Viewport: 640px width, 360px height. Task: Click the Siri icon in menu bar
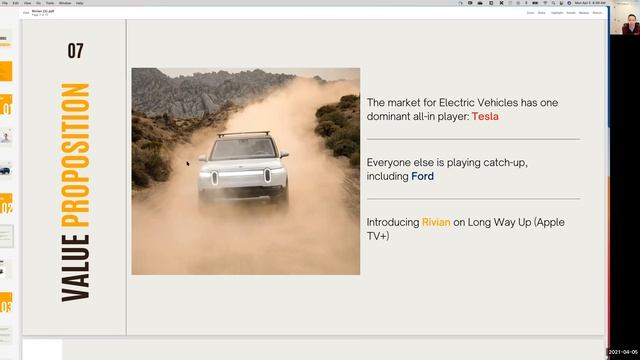coord(569,3)
